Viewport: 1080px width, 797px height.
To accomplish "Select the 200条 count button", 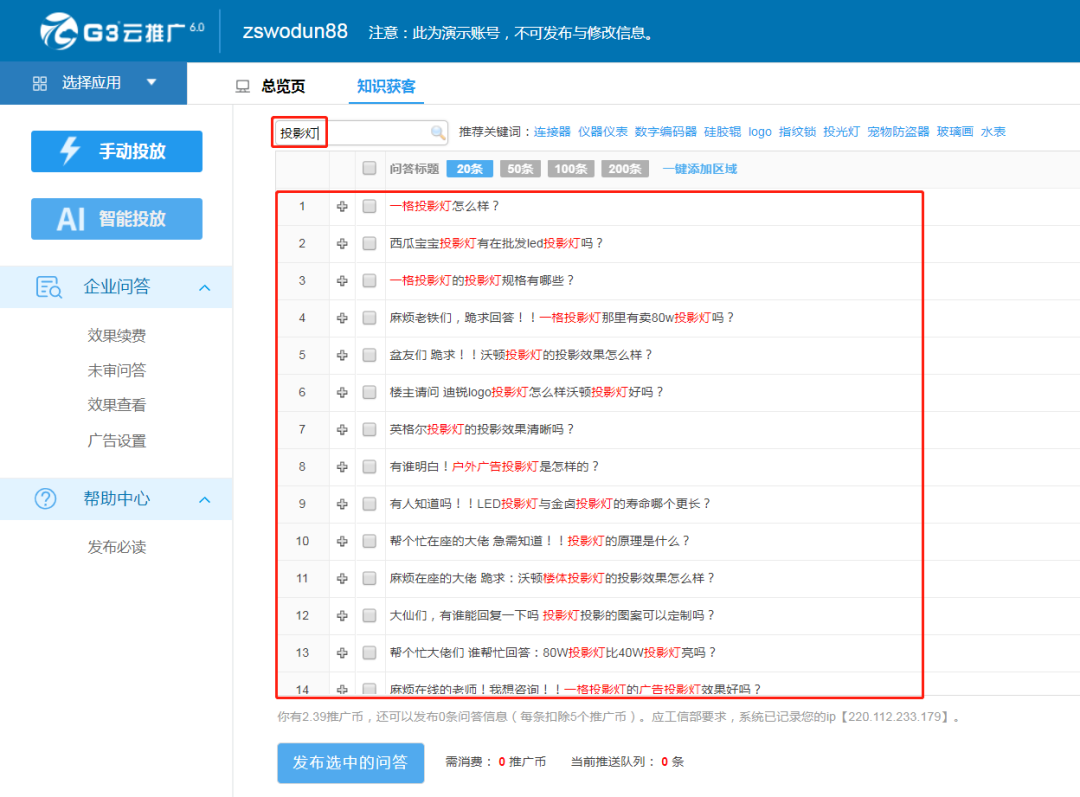I will coord(625,169).
